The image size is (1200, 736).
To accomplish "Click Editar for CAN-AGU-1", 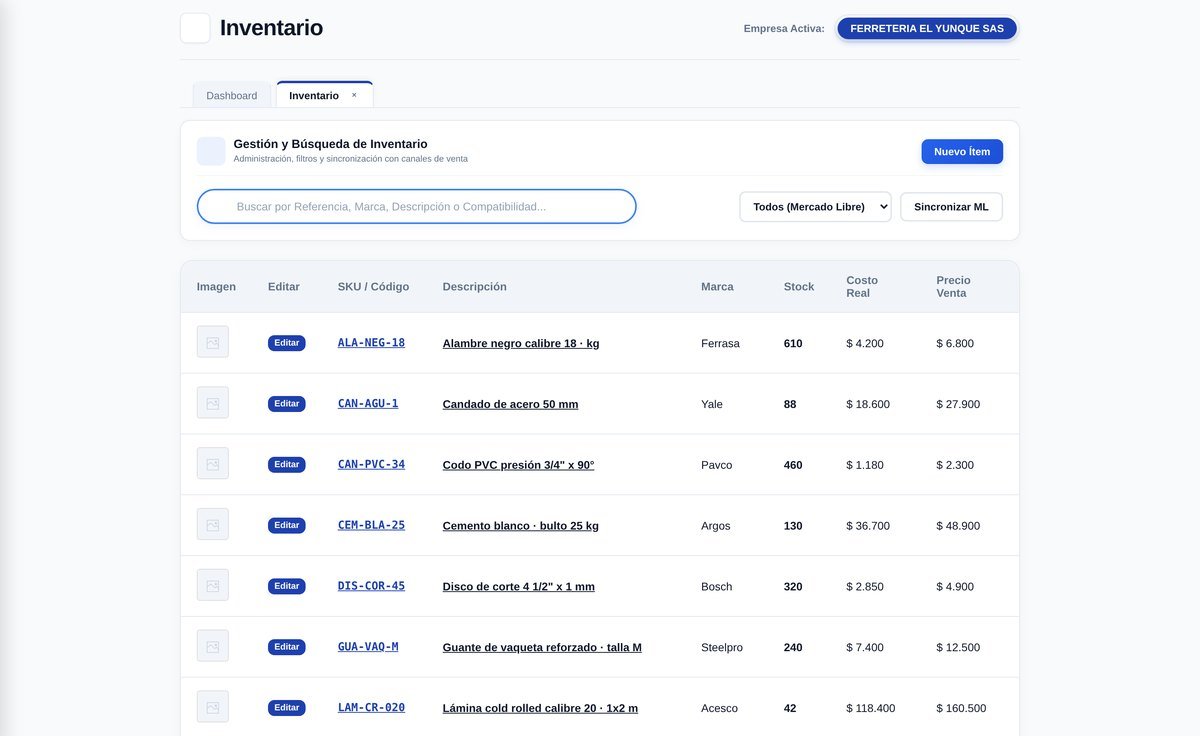I will pyautogui.click(x=287, y=404).
